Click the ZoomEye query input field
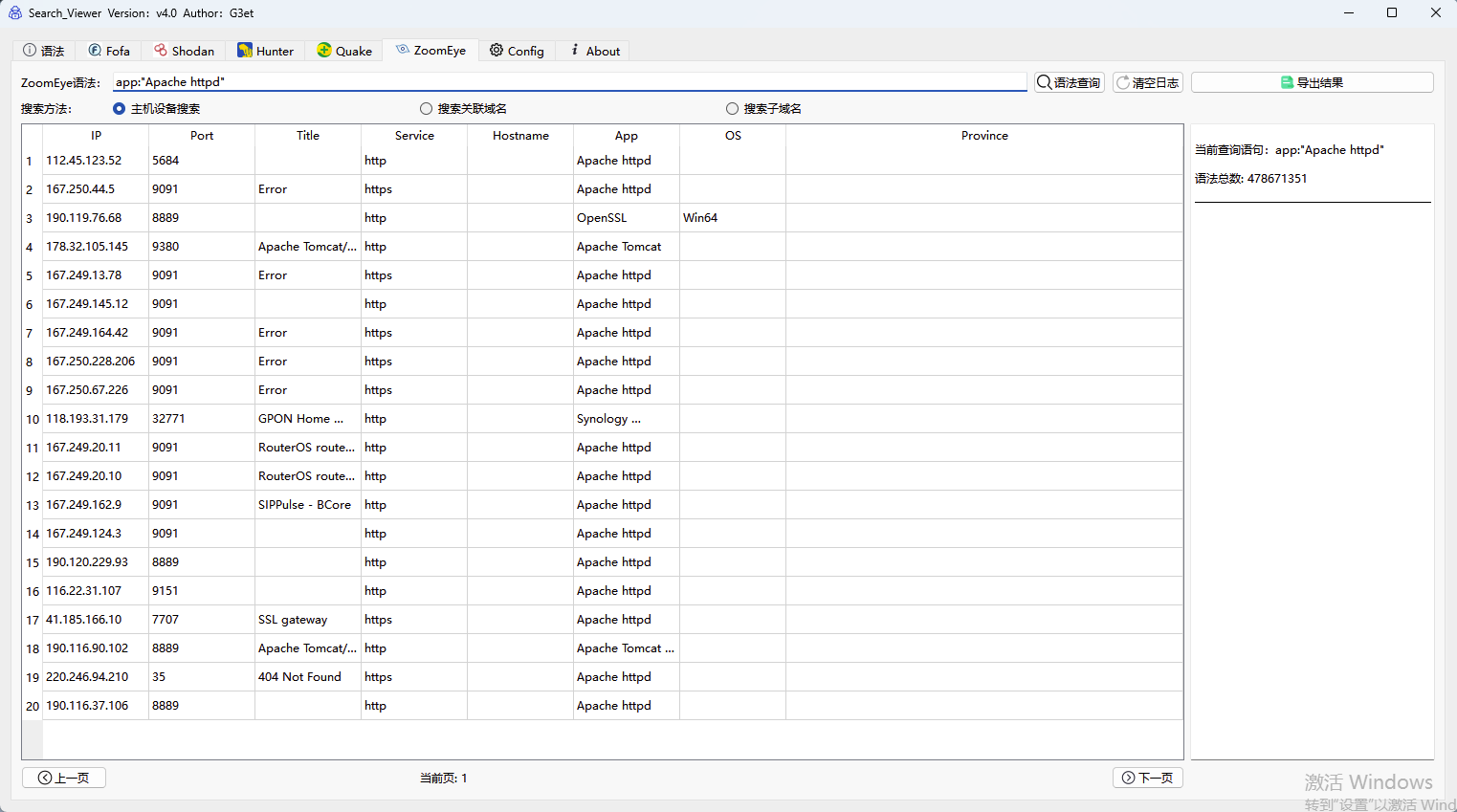 pos(569,82)
